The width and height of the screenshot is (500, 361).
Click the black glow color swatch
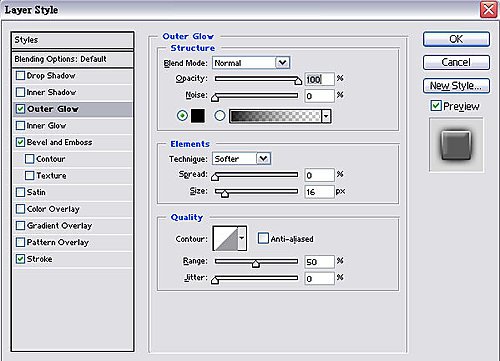pyautogui.click(x=198, y=116)
